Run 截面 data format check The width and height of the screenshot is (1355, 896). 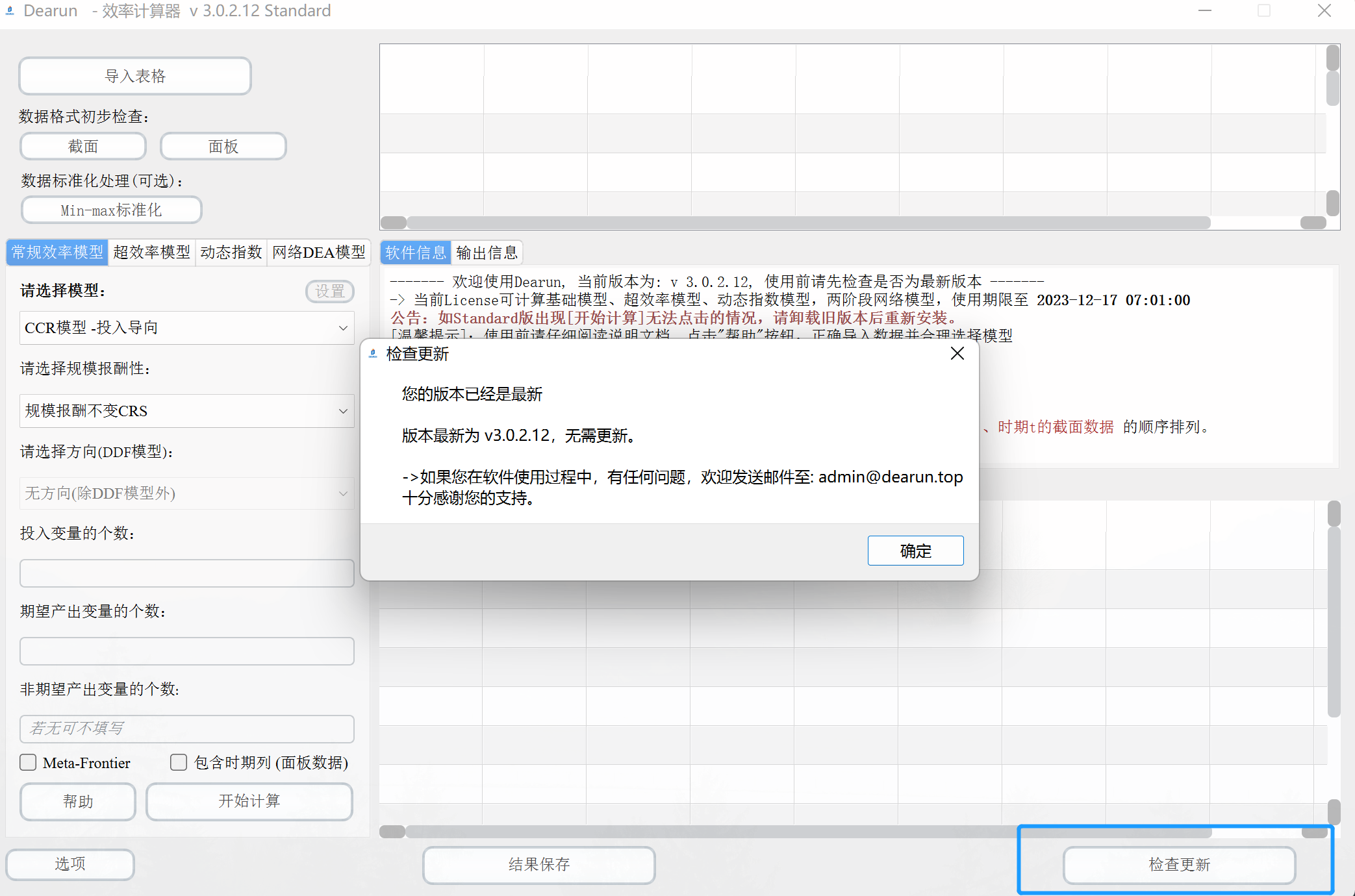click(x=82, y=145)
